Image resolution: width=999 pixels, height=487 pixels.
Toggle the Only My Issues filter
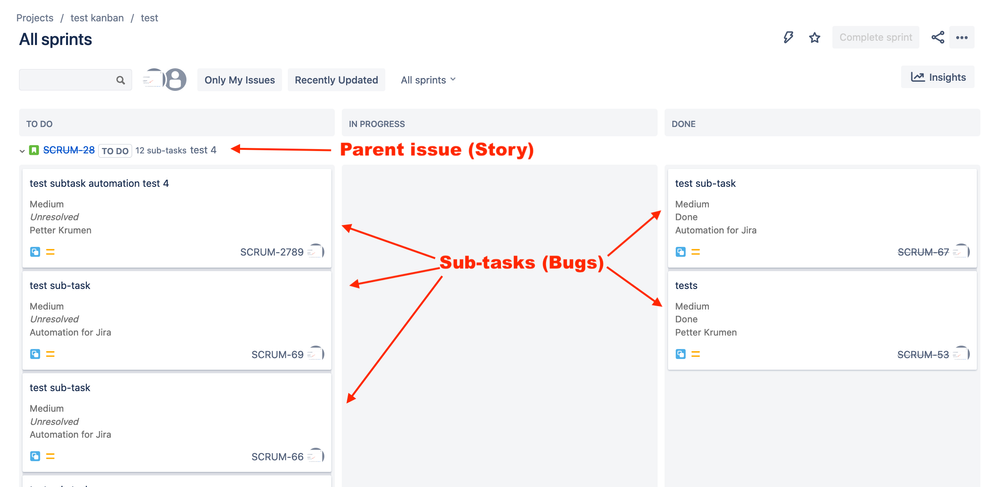(240, 80)
